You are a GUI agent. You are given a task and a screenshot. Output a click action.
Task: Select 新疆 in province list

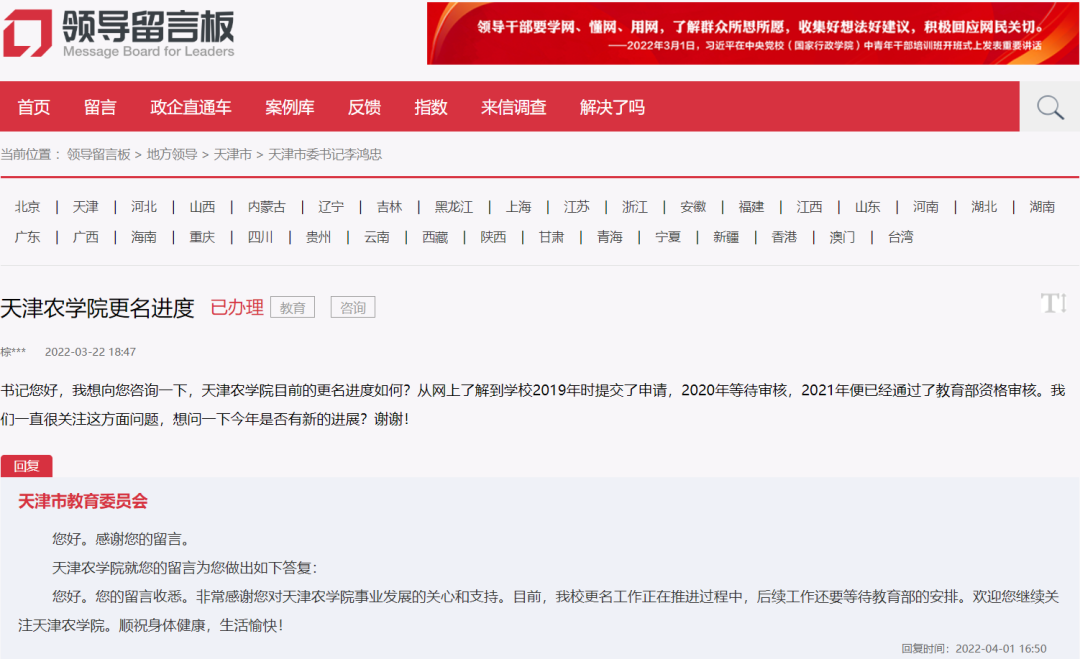[x=726, y=237]
